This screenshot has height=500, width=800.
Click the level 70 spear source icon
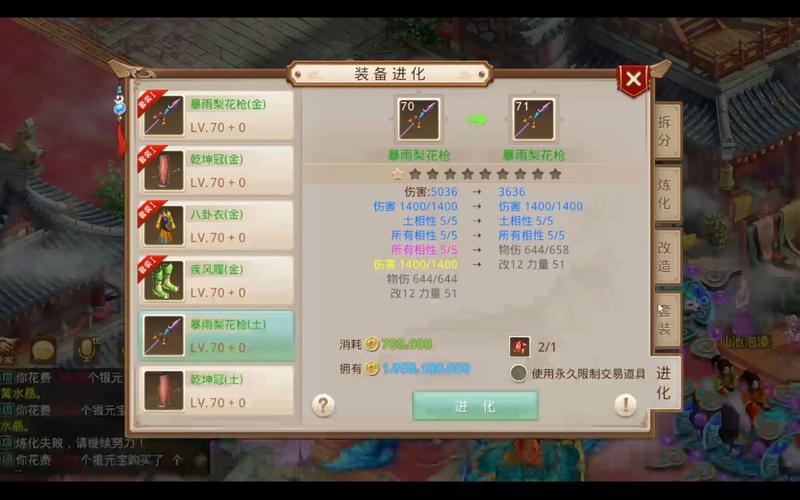(x=419, y=119)
